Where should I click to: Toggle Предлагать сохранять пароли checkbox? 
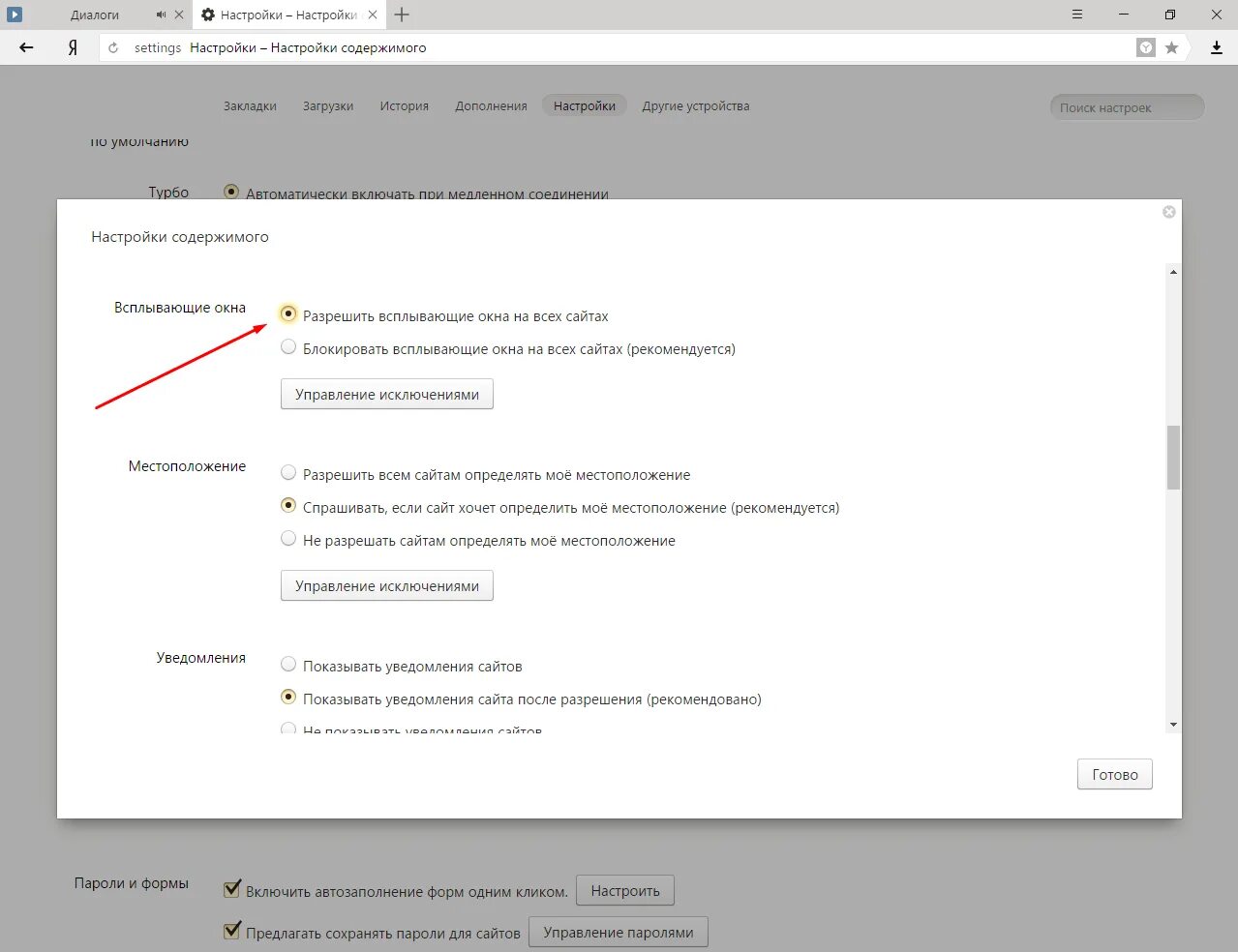click(x=232, y=930)
